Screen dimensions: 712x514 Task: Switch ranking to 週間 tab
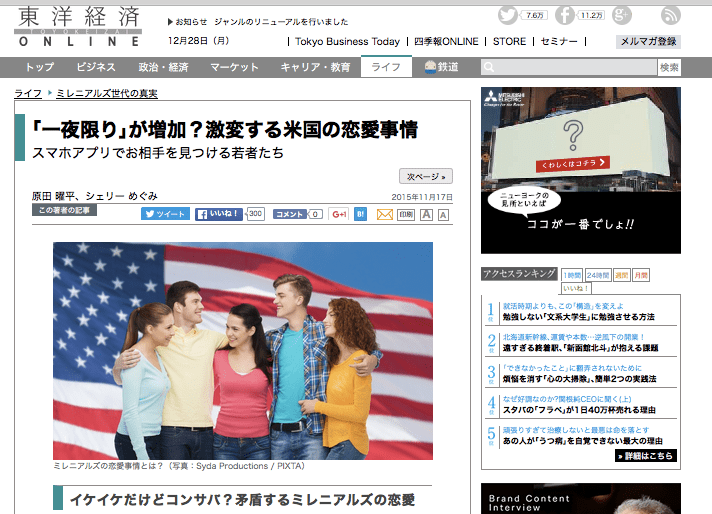pos(621,275)
